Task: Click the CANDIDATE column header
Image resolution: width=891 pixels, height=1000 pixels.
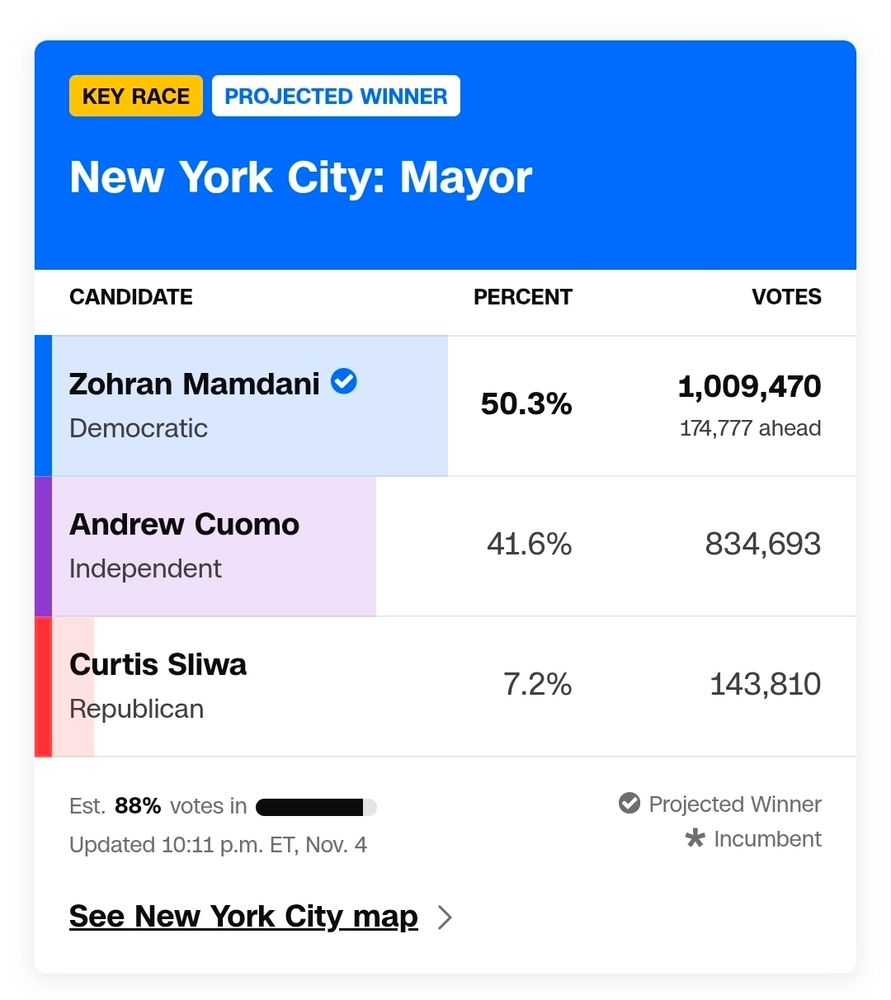Action: (131, 297)
